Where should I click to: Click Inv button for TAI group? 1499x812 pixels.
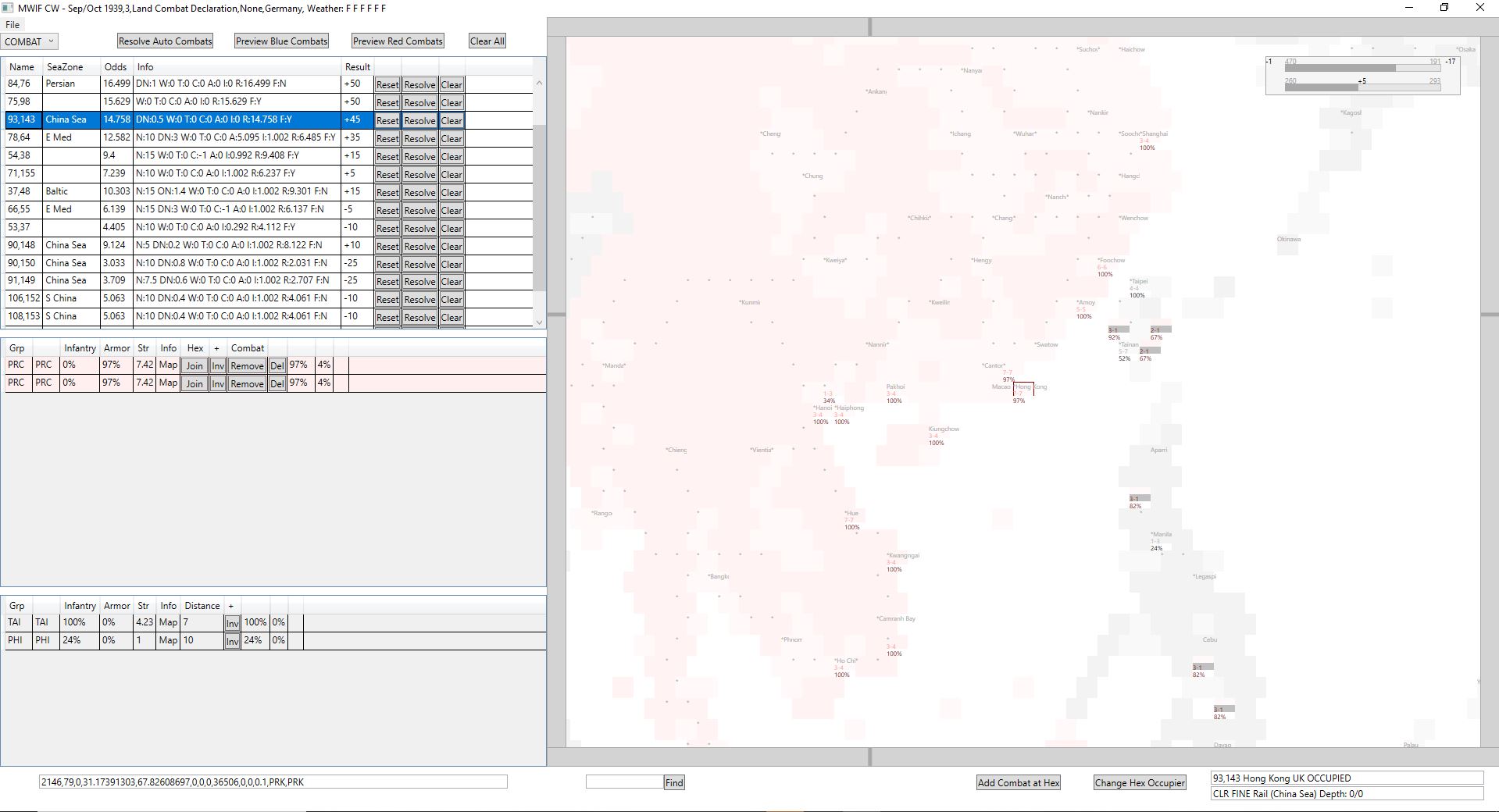(232, 623)
